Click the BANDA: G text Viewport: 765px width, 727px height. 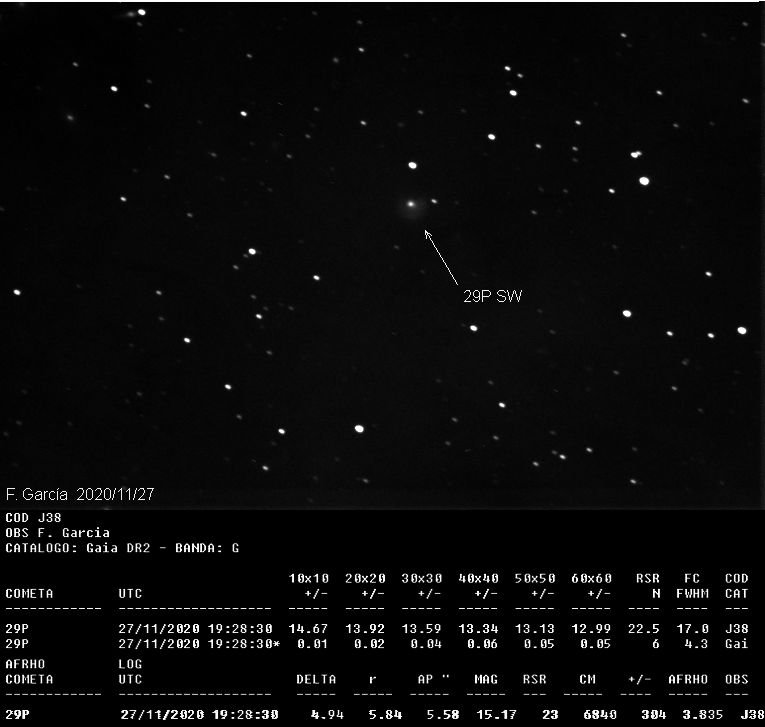point(207,548)
